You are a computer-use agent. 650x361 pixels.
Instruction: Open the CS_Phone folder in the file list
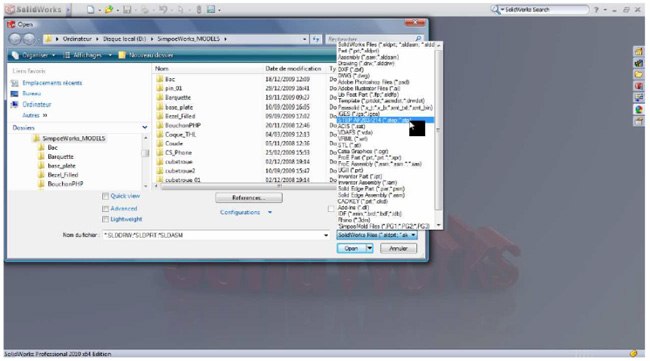[178, 153]
